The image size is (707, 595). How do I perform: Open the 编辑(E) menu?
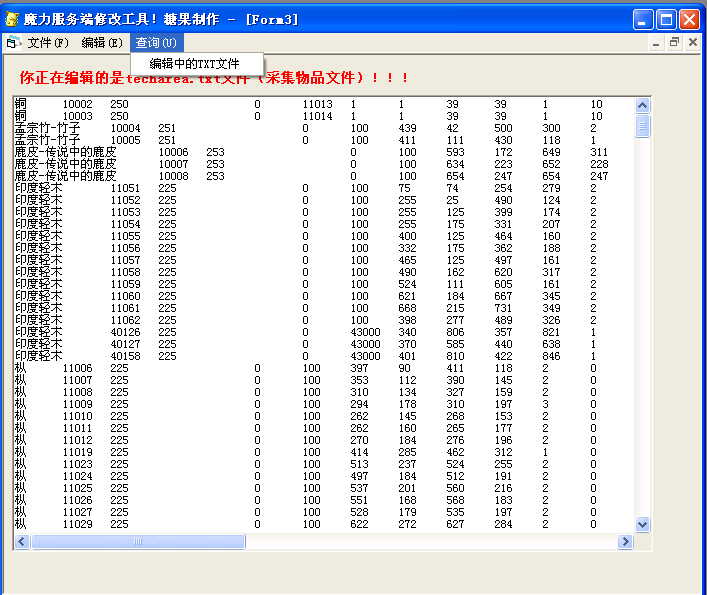pos(102,43)
